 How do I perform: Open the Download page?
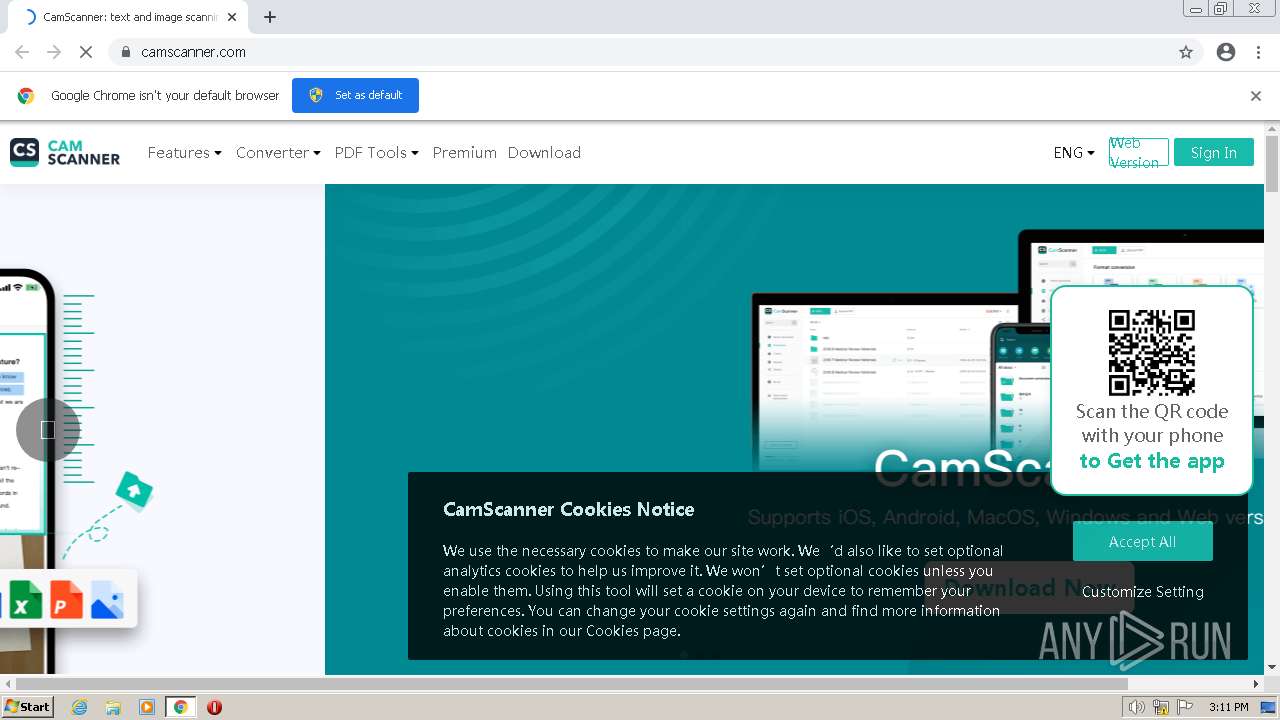coord(544,152)
